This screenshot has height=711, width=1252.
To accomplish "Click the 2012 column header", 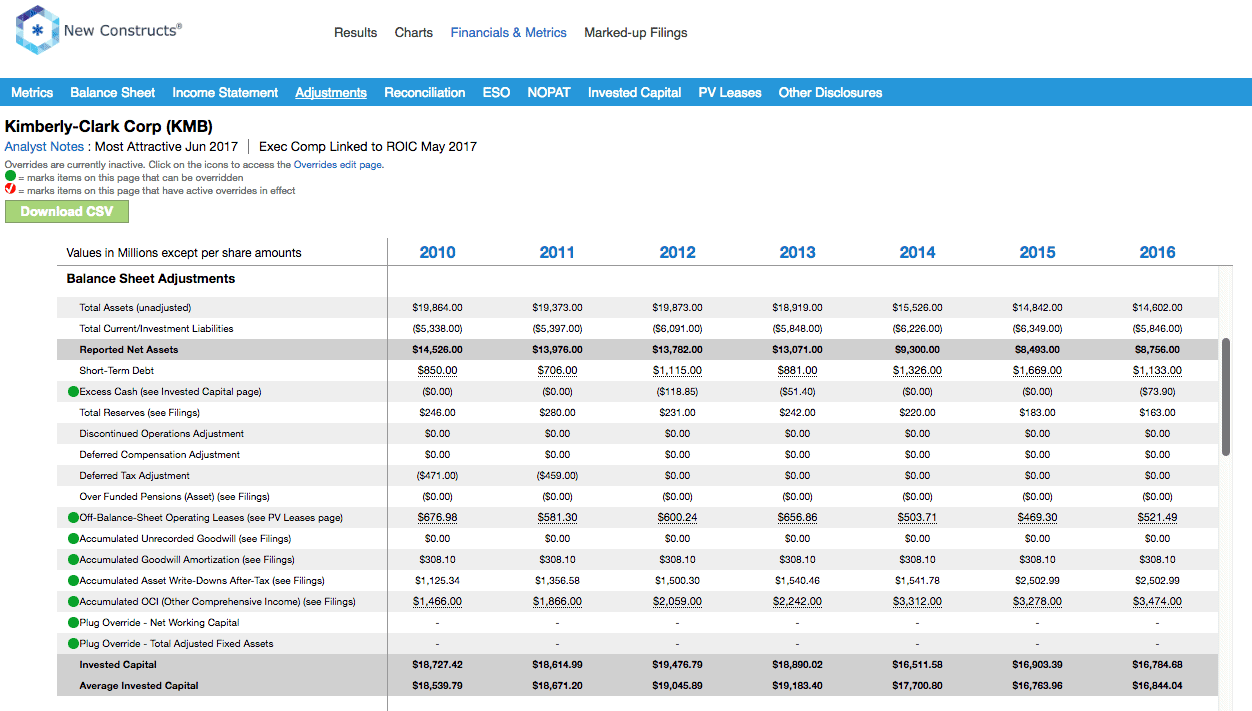I will (677, 252).
